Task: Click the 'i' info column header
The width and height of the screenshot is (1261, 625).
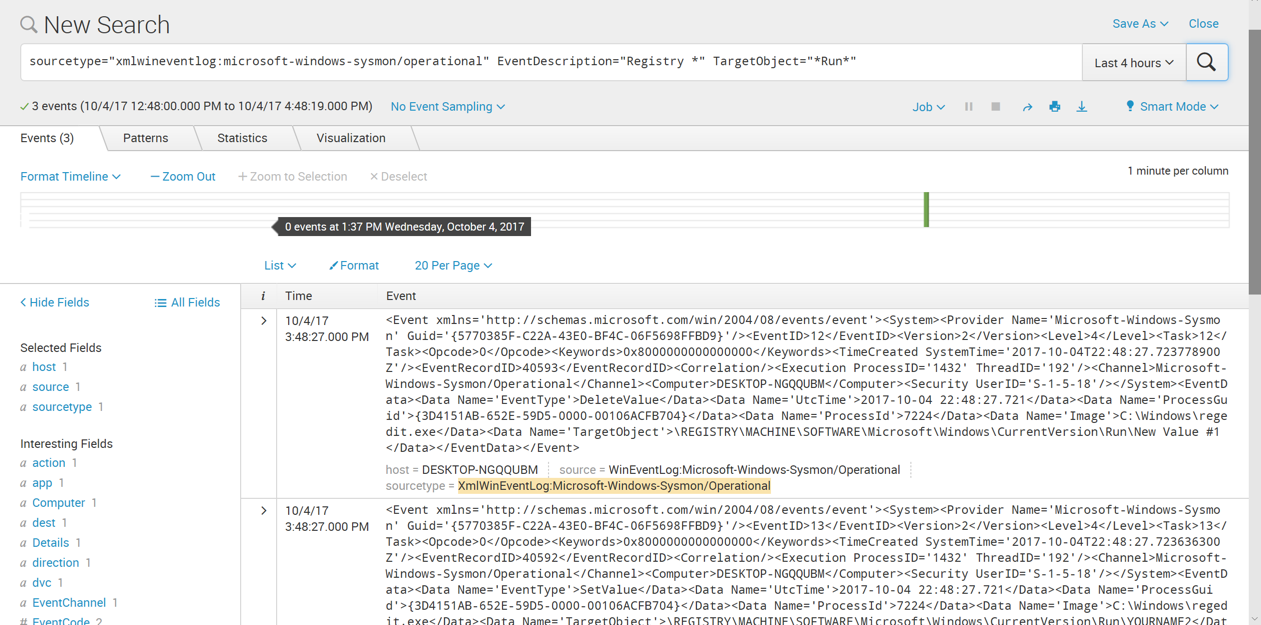Action: 263,296
